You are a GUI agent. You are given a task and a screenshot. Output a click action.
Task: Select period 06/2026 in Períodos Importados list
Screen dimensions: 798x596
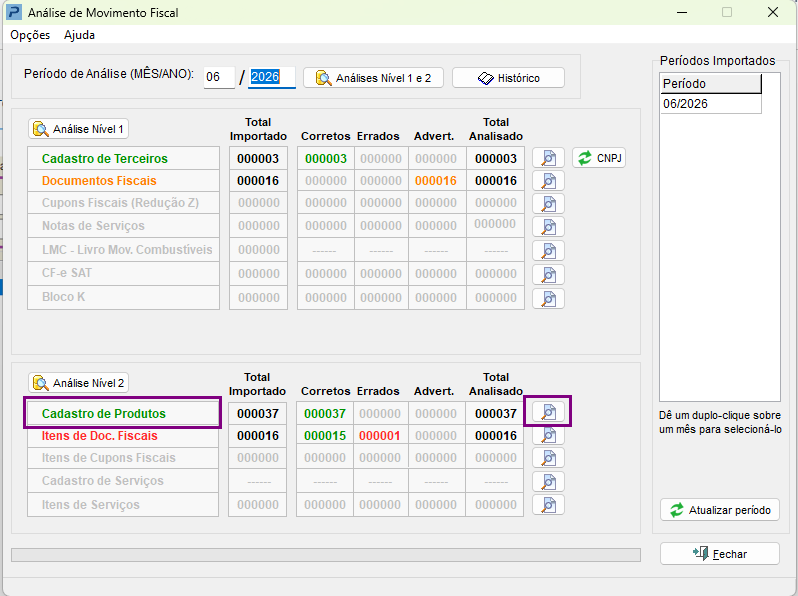click(710, 104)
